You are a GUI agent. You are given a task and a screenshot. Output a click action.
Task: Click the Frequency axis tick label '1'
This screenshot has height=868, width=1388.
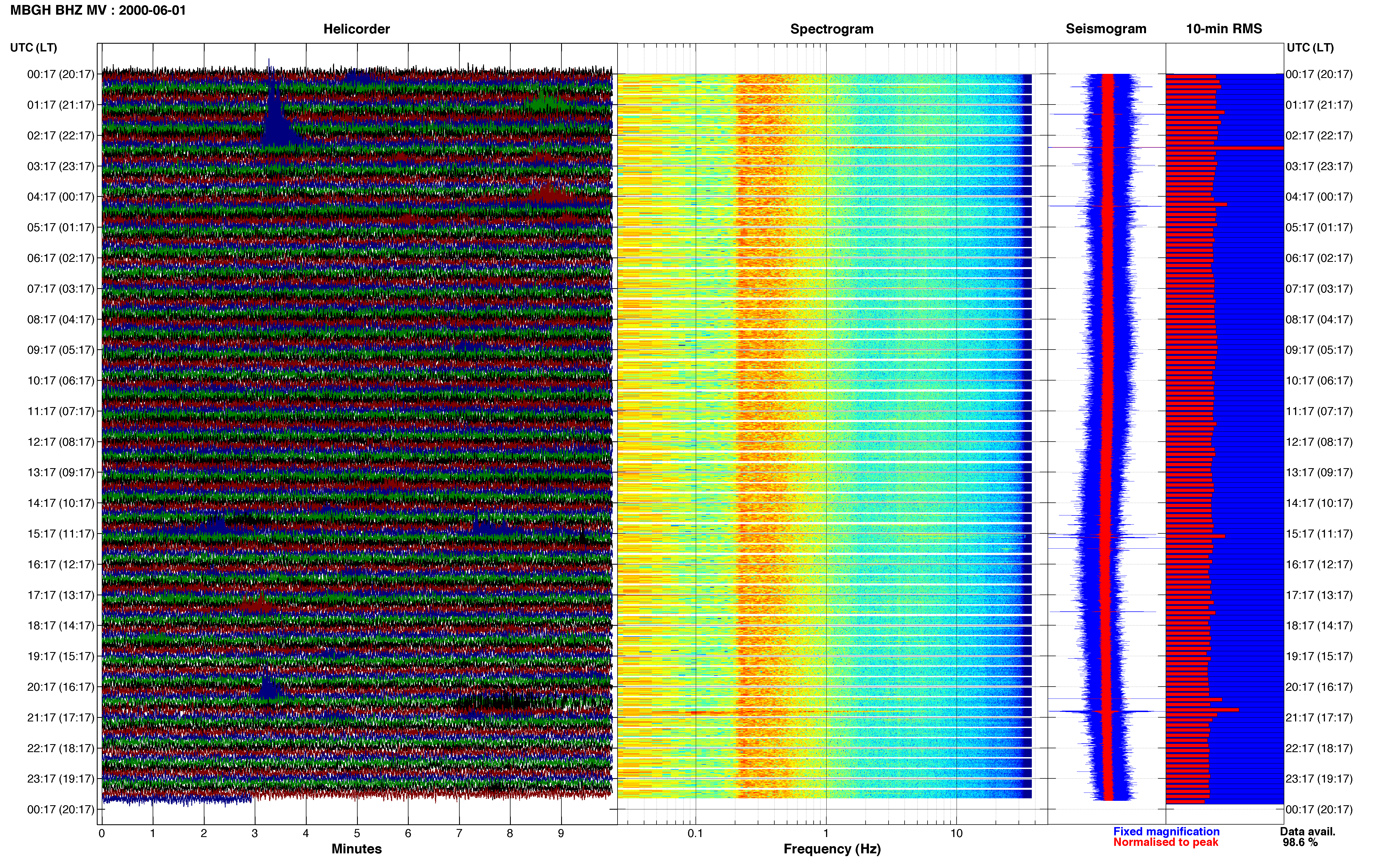pos(826,833)
